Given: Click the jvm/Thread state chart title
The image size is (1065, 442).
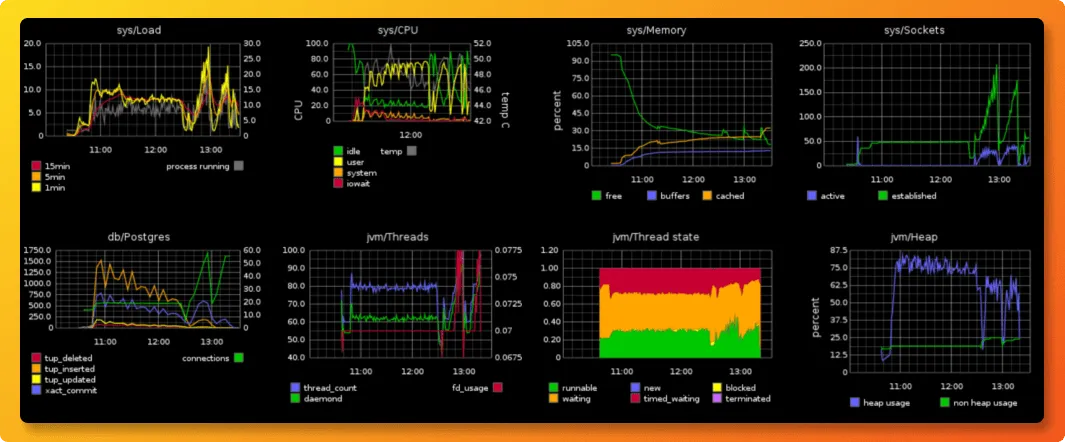Looking at the screenshot, I should point(656,237).
